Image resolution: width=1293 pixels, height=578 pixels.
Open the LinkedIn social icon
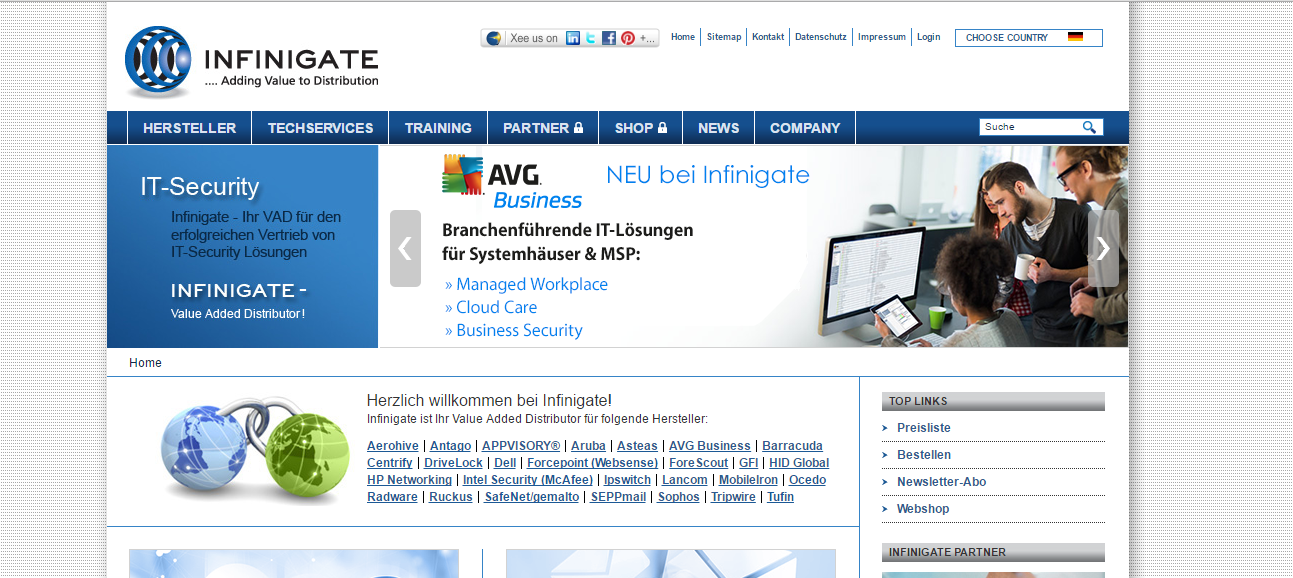[x=573, y=38]
